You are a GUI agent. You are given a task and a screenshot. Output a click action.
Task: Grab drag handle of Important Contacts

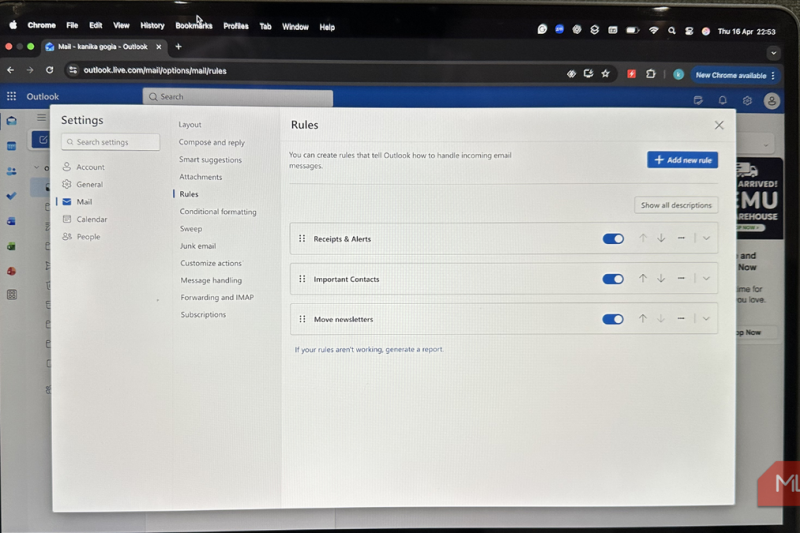click(302, 278)
